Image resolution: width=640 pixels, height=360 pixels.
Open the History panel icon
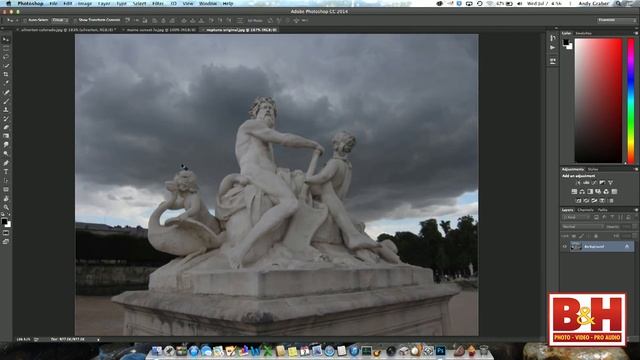pos(553,38)
